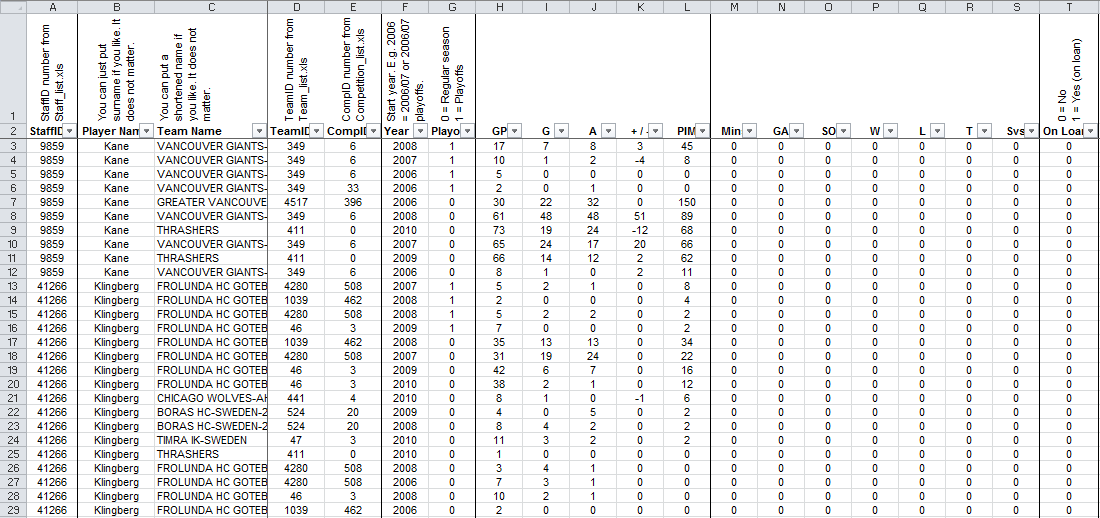Select column A header
The image size is (1100, 518).
tap(53, 6)
